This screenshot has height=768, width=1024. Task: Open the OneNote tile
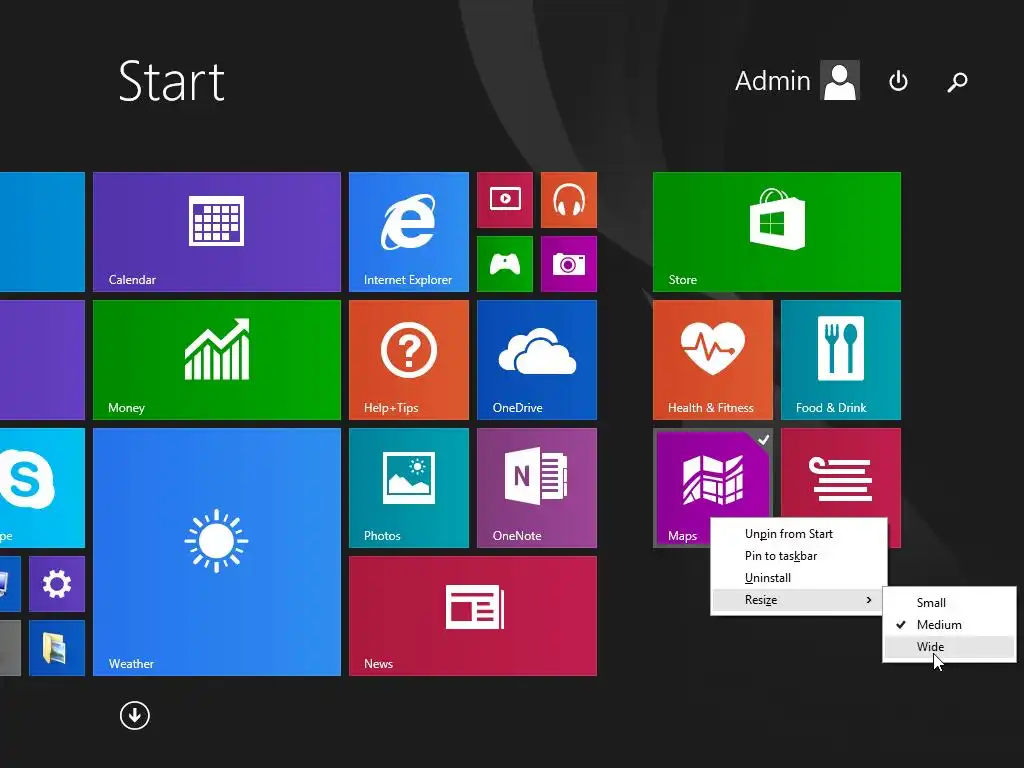pyautogui.click(x=537, y=488)
